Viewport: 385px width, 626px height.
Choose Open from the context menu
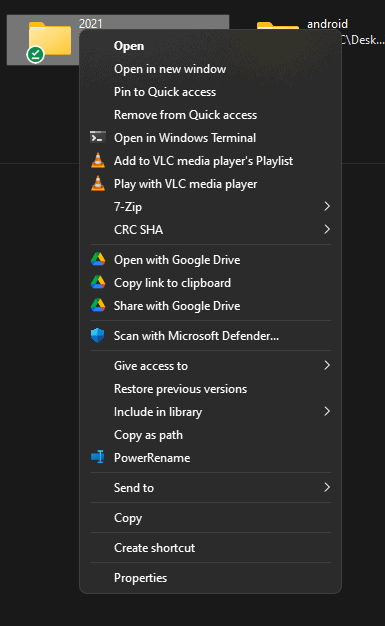tap(210, 46)
